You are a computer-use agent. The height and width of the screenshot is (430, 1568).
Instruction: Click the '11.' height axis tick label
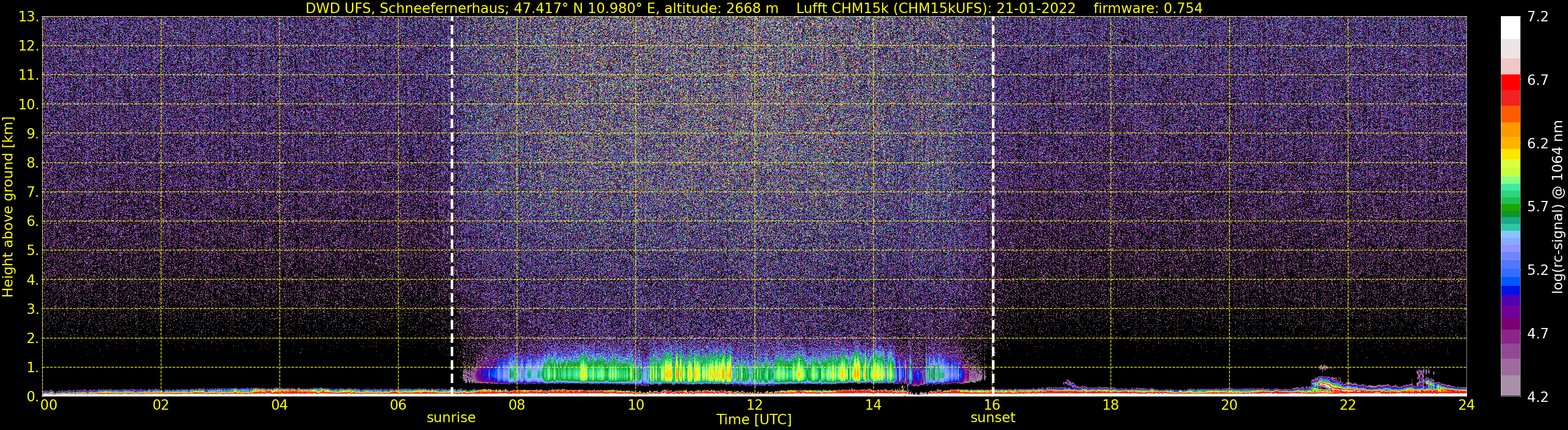(x=29, y=75)
